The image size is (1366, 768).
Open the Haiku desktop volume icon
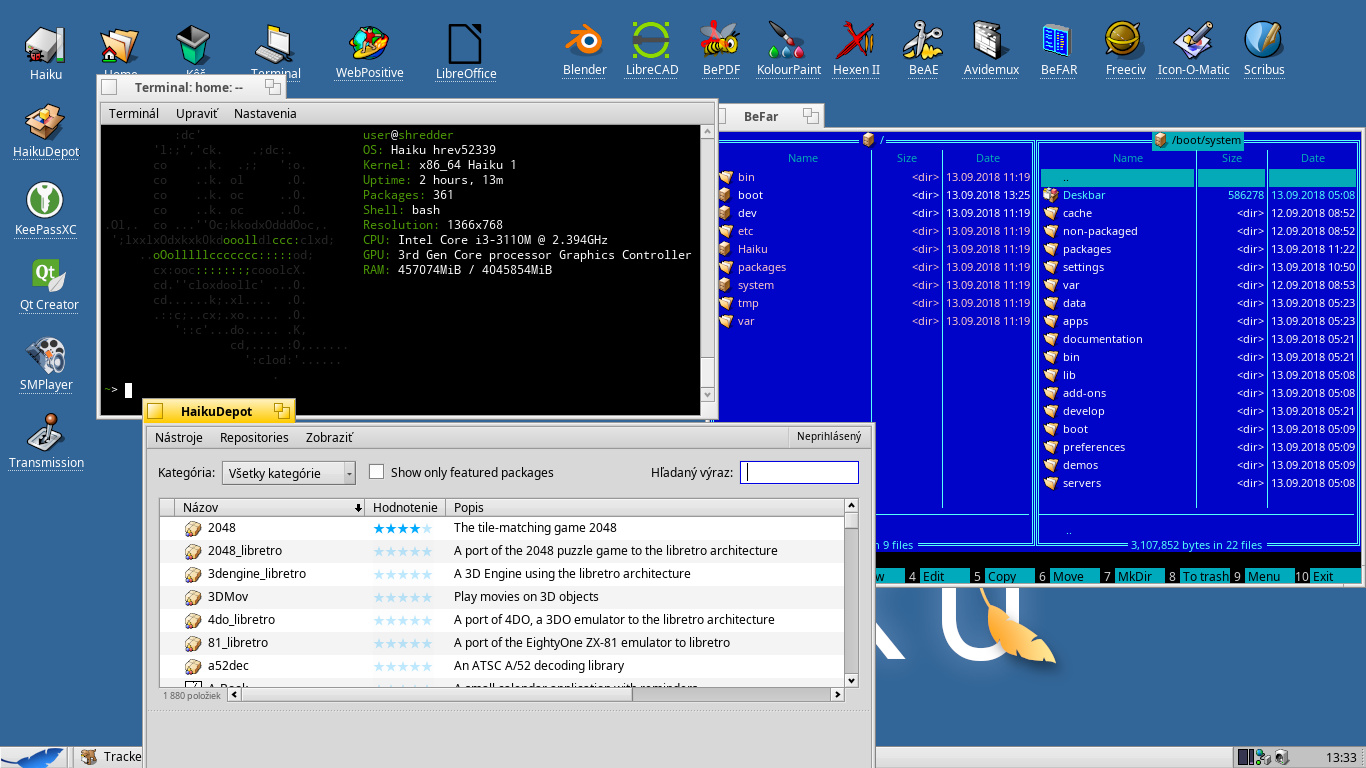pos(46,44)
